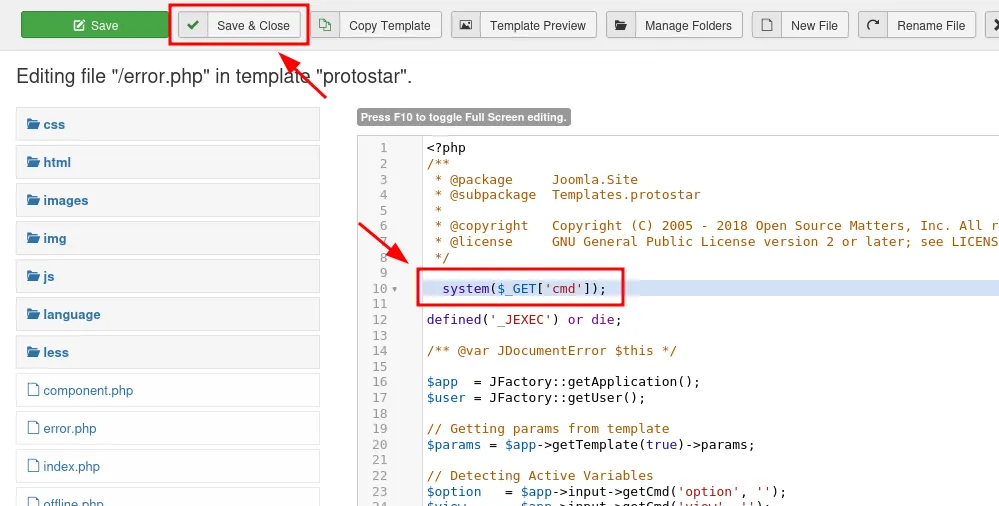Click the defined('_JEXEC') or die; line
The height and width of the screenshot is (506, 999).
pyautogui.click(x=524, y=319)
